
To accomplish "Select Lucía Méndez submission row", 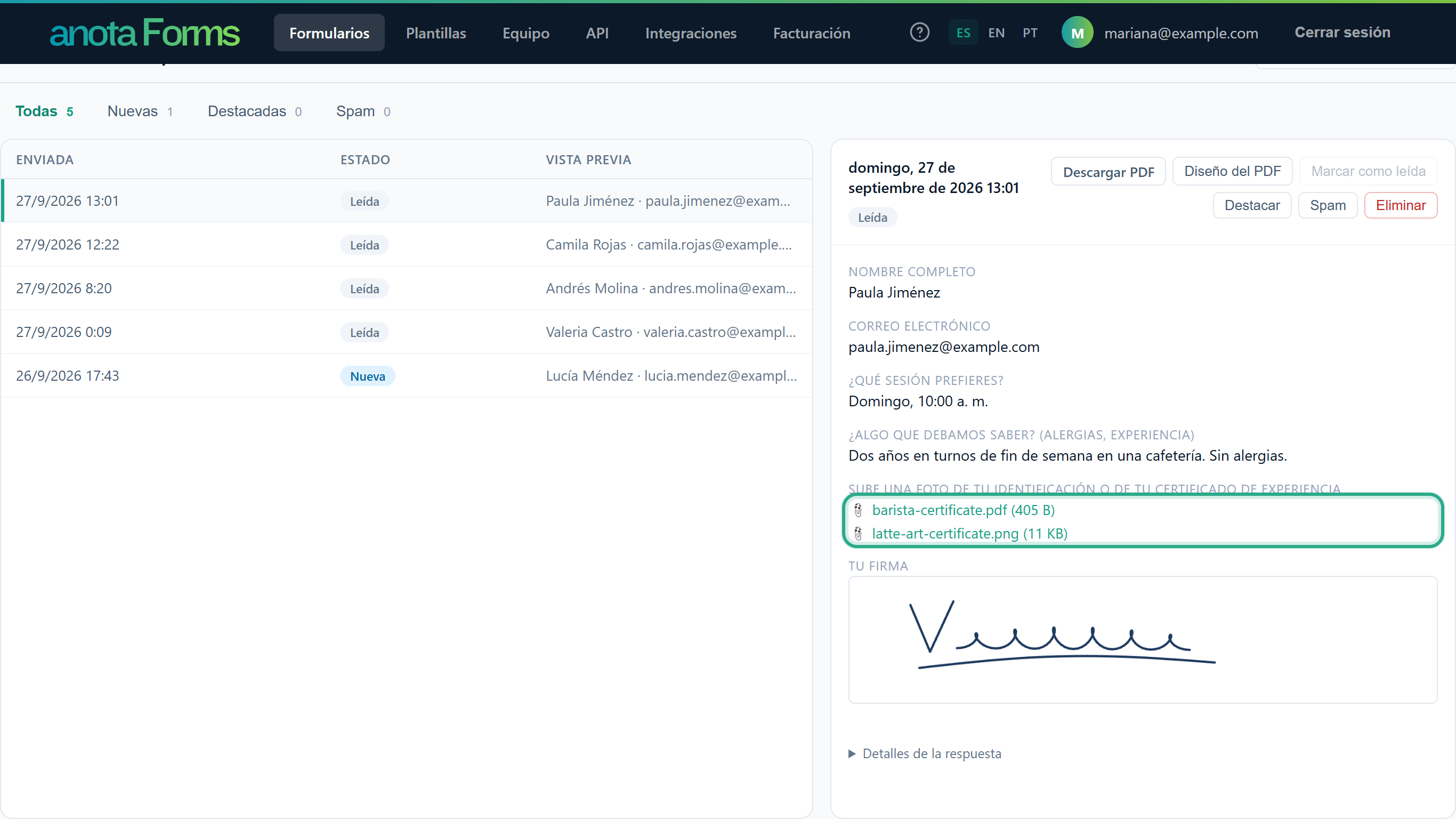I will [x=407, y=375].
